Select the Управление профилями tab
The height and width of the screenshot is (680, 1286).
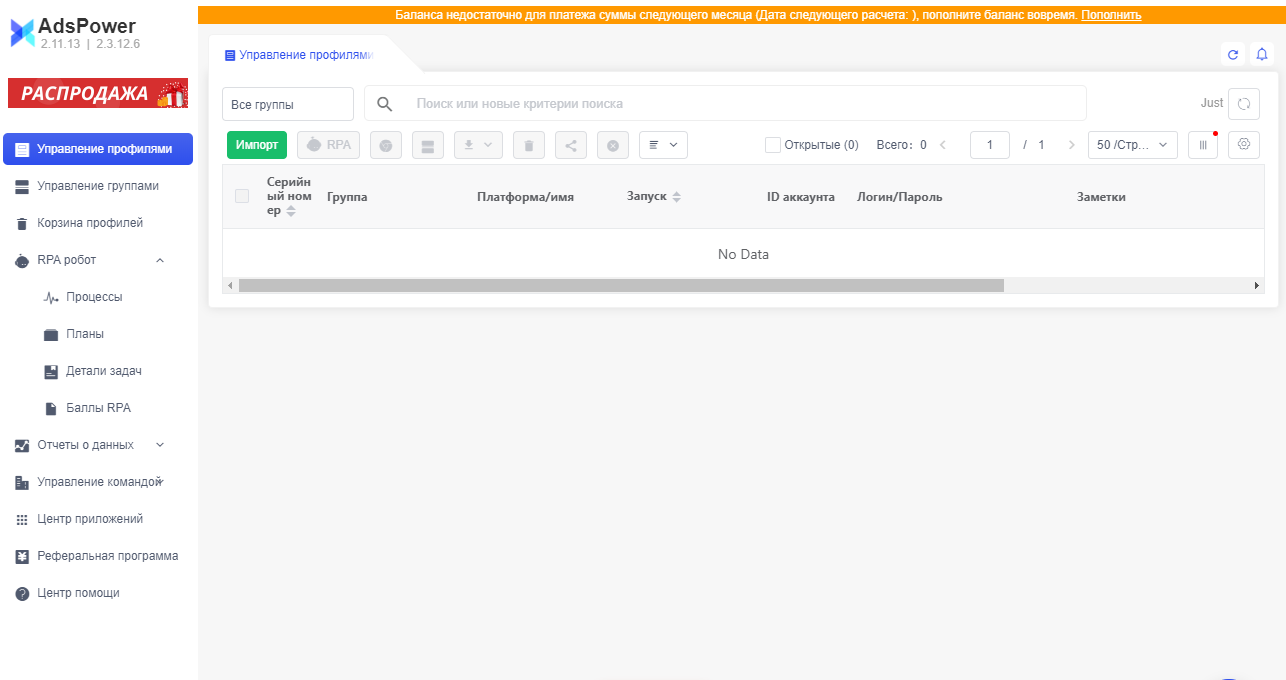[300, 55]
